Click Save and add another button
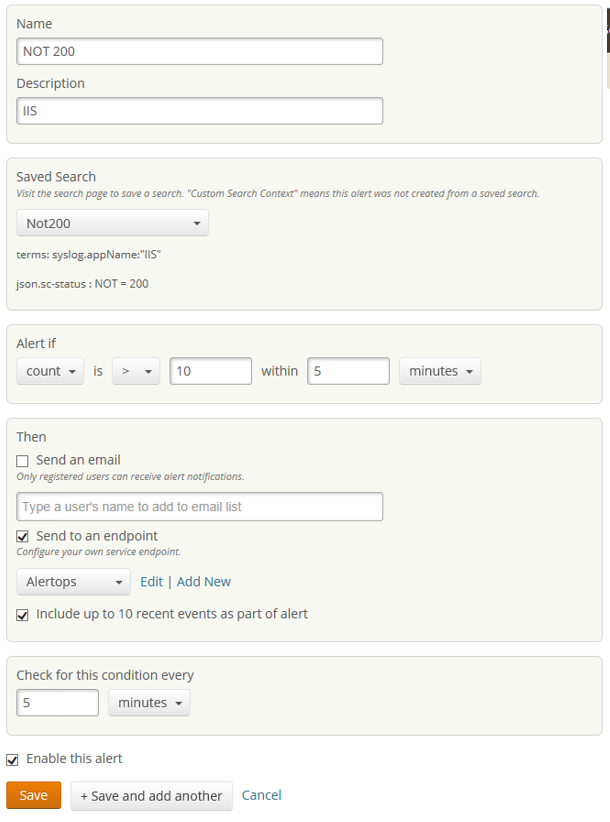Screen dimensions: 610x822 coord(151,796)
